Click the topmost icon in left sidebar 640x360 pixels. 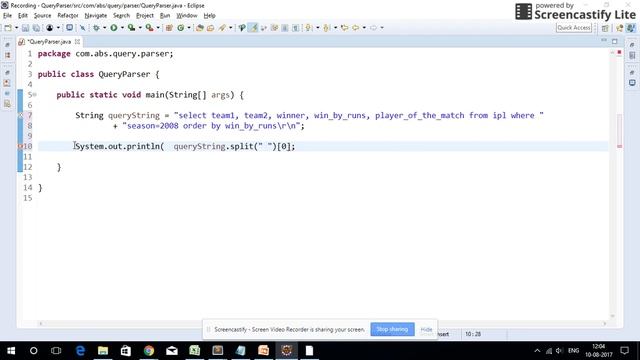point(7,44)
